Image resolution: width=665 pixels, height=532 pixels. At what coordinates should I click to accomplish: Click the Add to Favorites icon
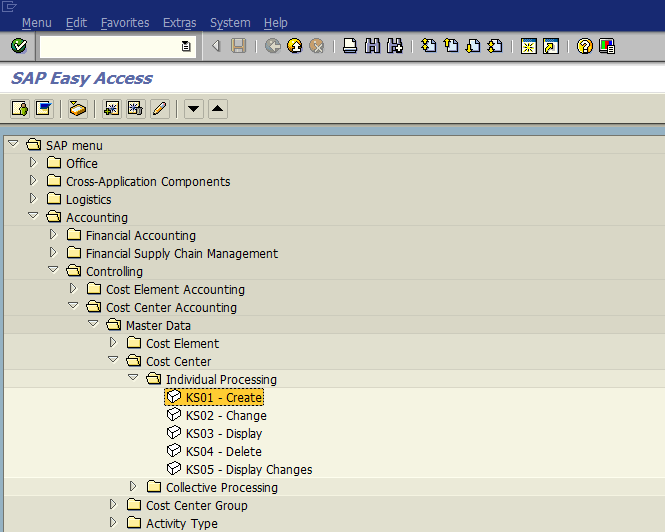click(x=112, y=109)
